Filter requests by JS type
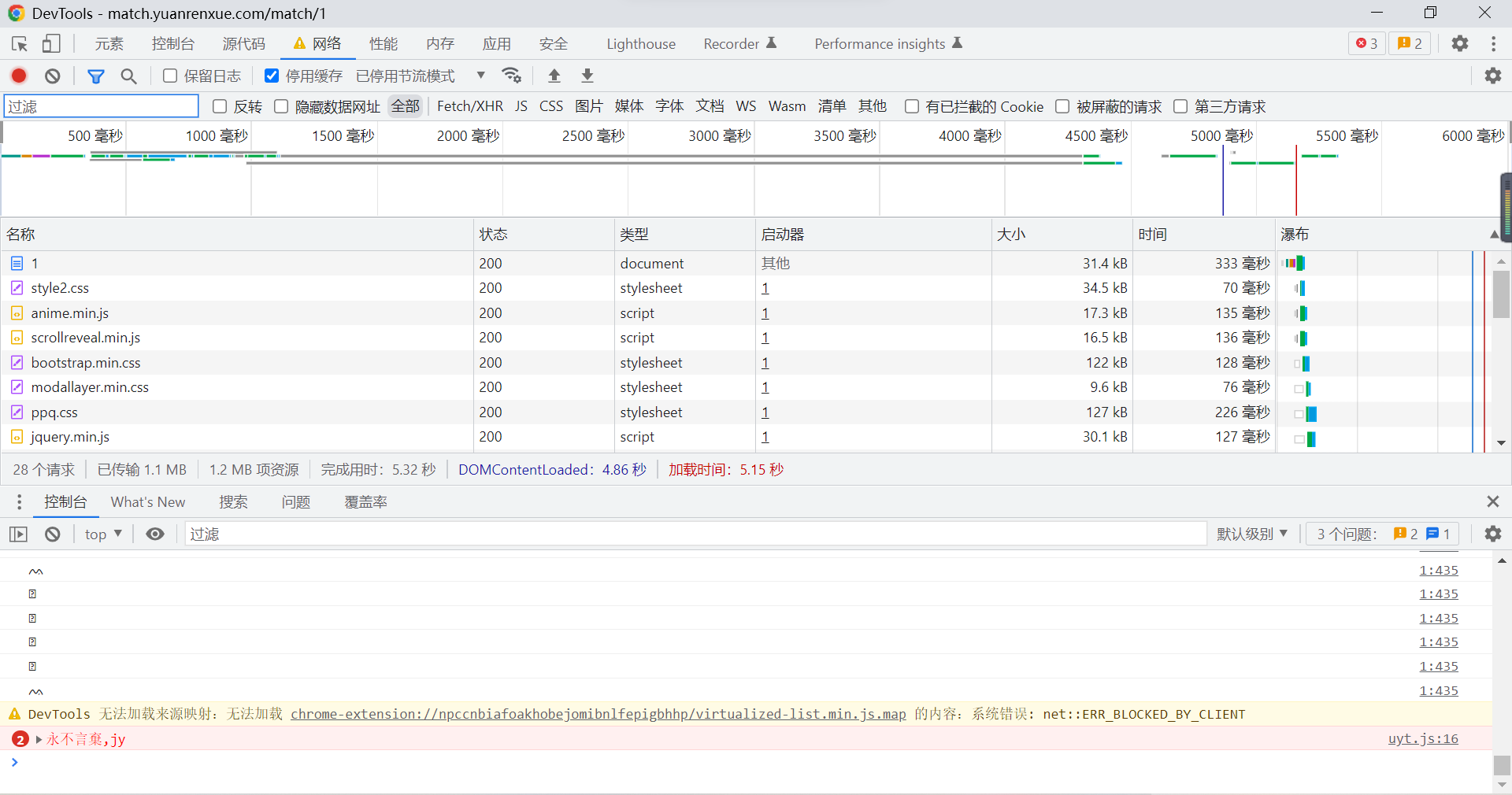Image resolution: width=1512 pixels, height=795 pixels. (x=521, y=106)
